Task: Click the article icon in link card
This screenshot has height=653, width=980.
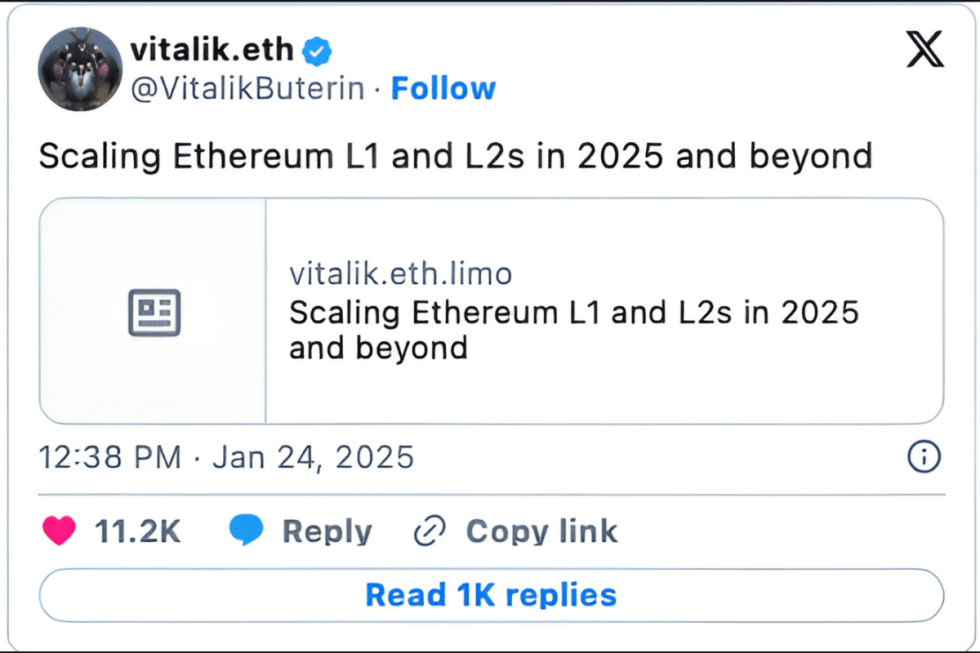Action: (x=154, y=312)
